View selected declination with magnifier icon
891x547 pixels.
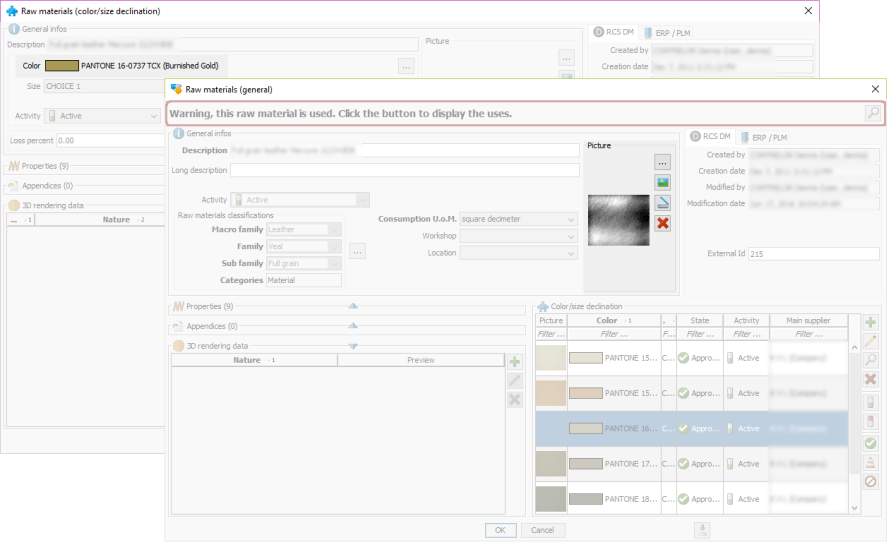click(871, 360)
